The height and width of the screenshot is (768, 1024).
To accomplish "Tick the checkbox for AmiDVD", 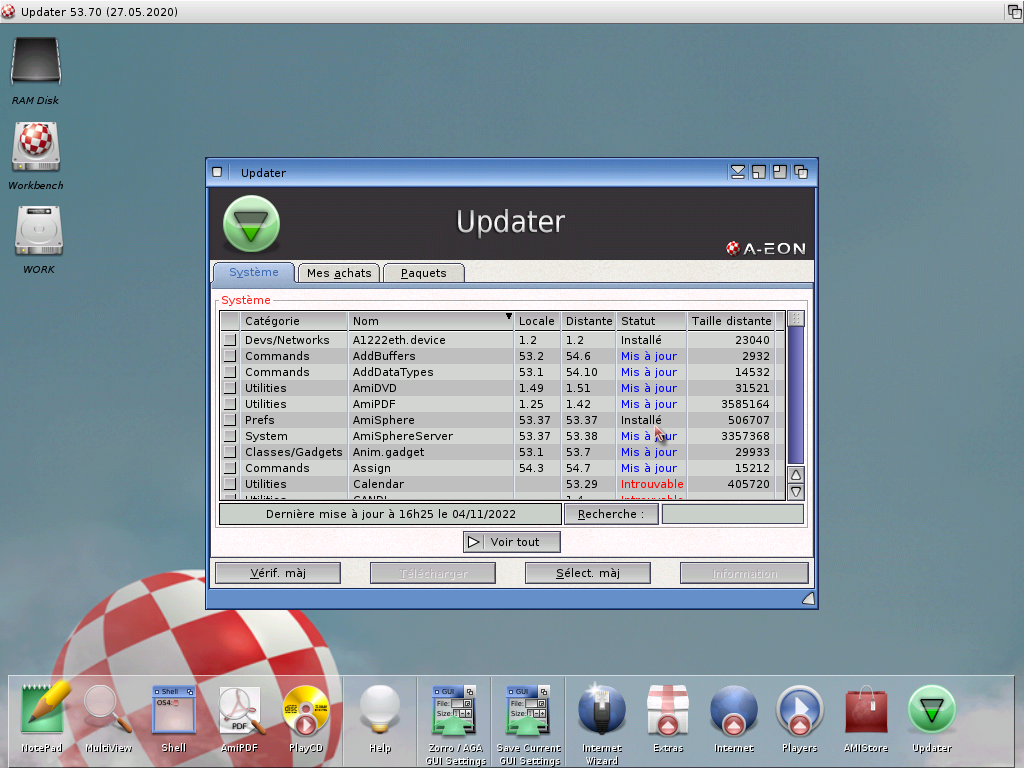I will (x=230, y=388).
